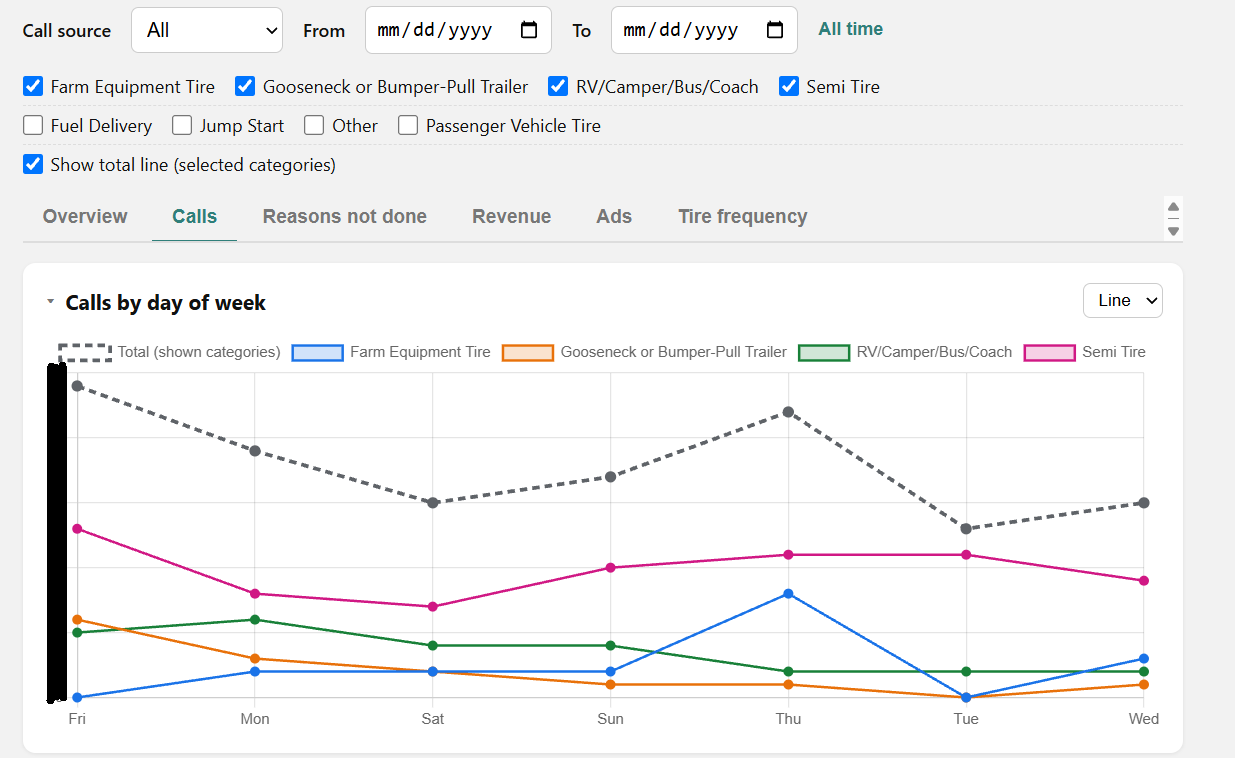Click the Wed axis label
Viewport: 1235px width, 758px height.
(x=1144, y=719)
